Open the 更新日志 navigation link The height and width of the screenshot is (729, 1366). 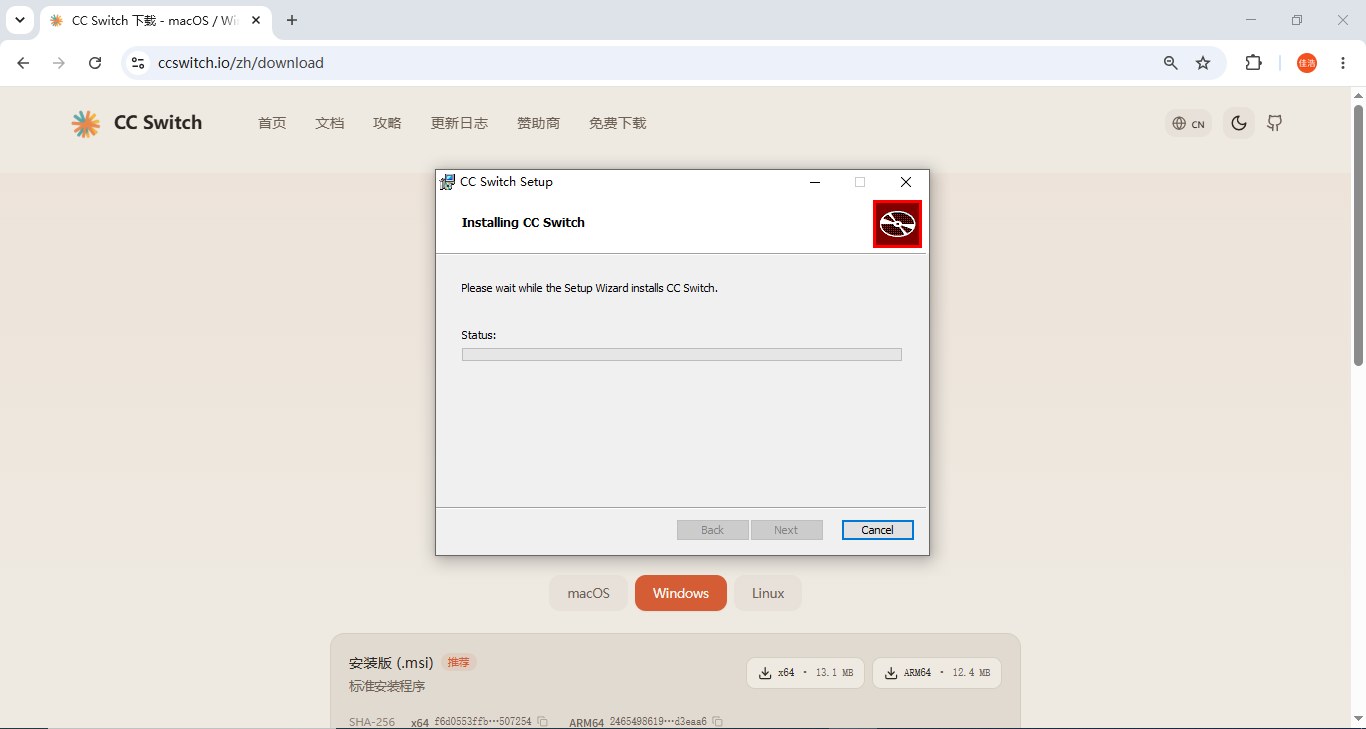click(459, 123)
